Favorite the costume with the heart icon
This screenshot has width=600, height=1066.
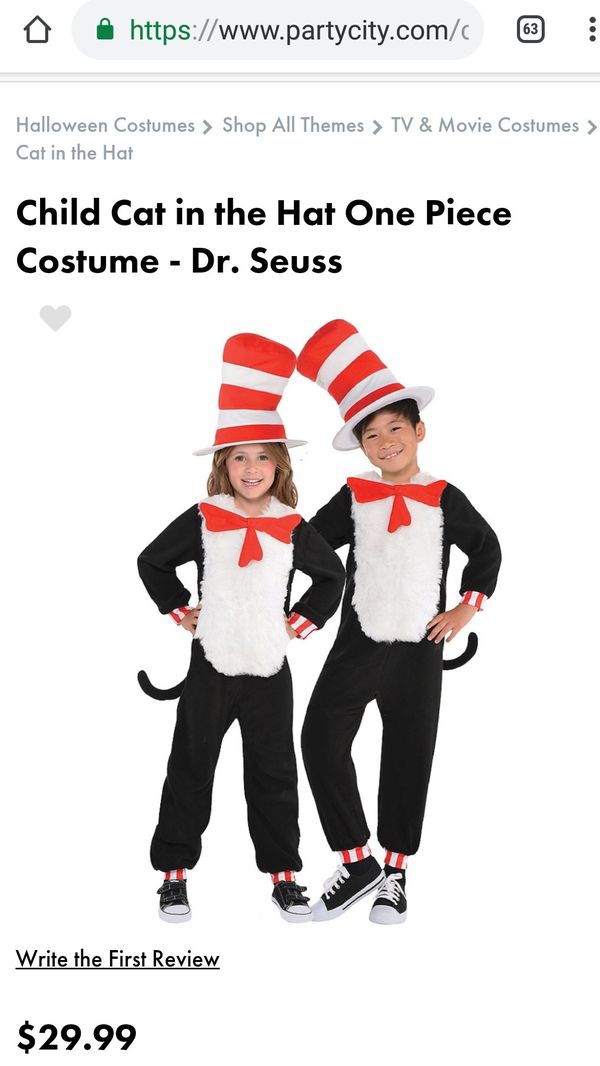coord(55,317)
